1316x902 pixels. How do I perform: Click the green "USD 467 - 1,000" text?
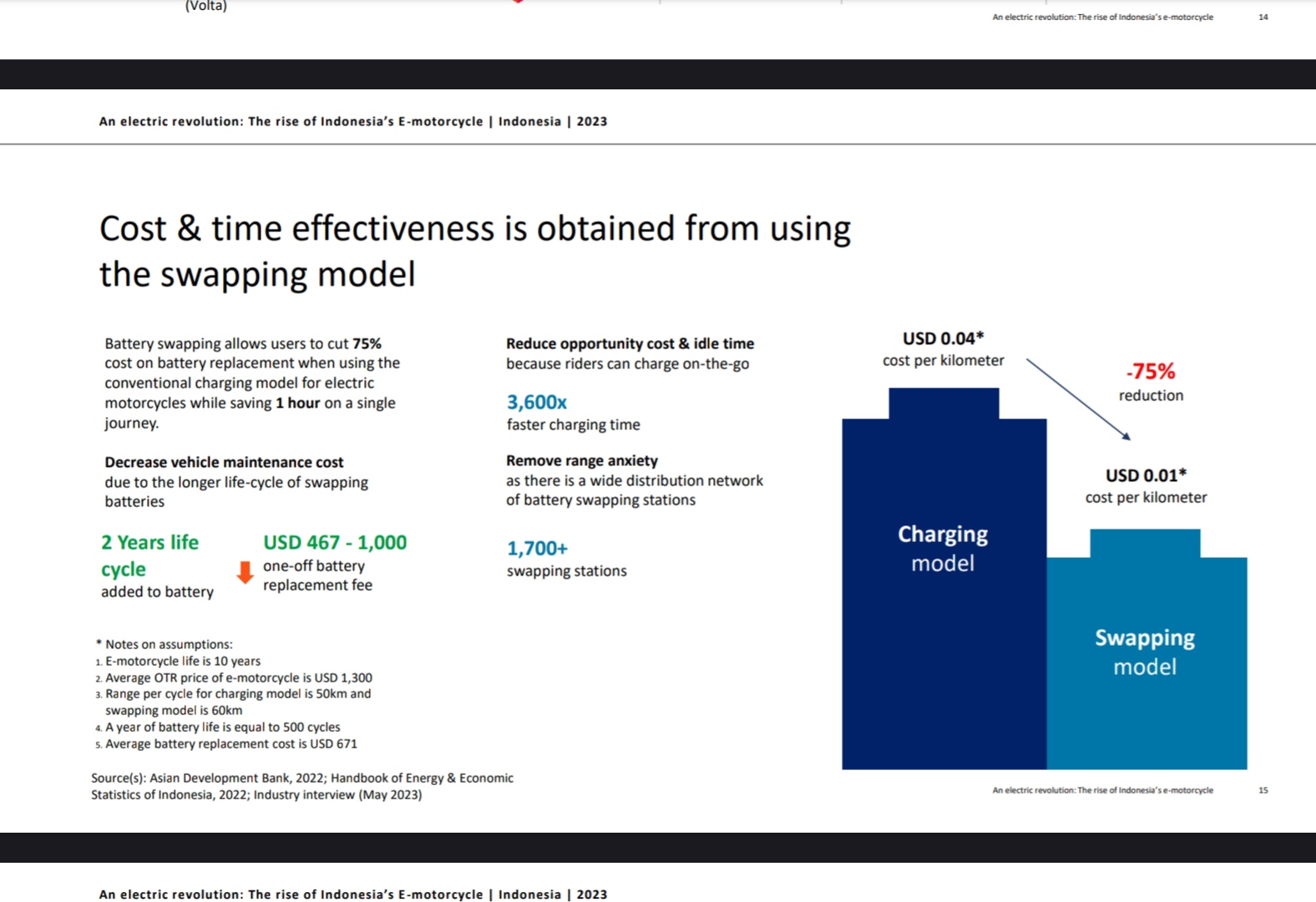coord(335,543)
